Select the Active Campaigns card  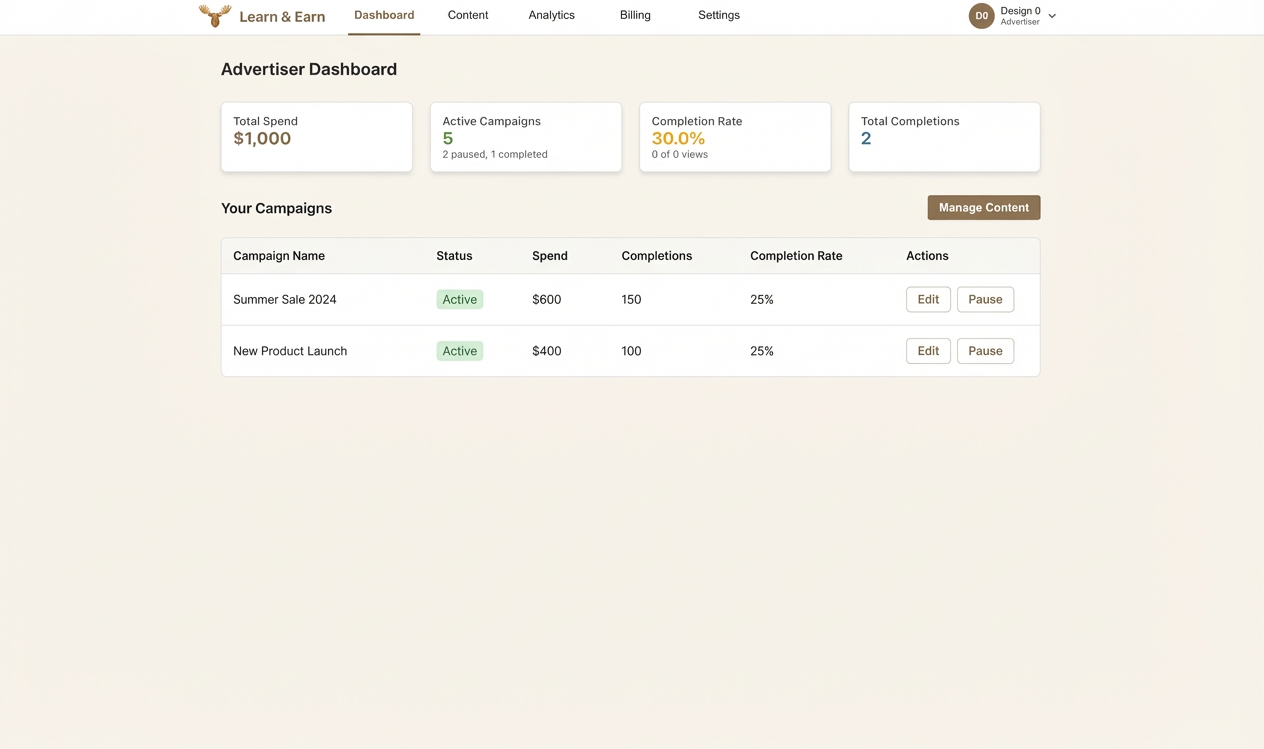(x=525, y=137)
